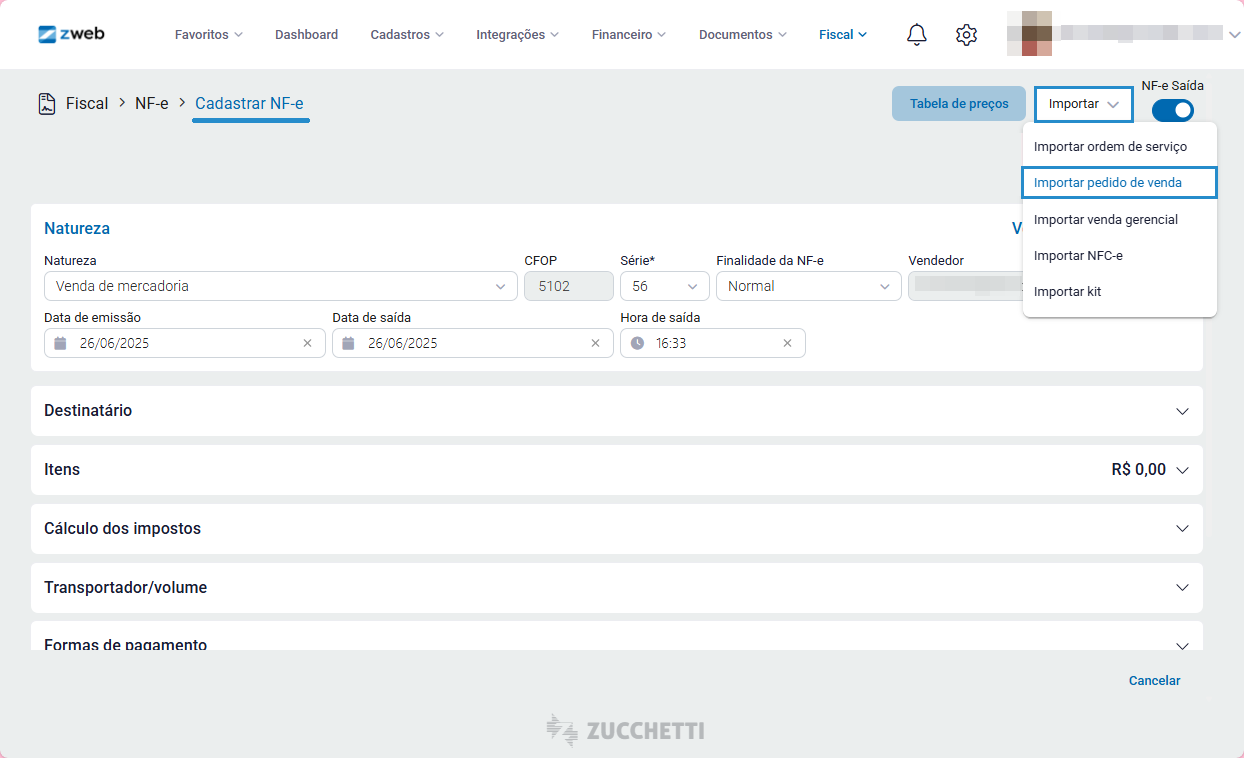Toggle the NF-e Saída switch

(x=1172, y=110)
